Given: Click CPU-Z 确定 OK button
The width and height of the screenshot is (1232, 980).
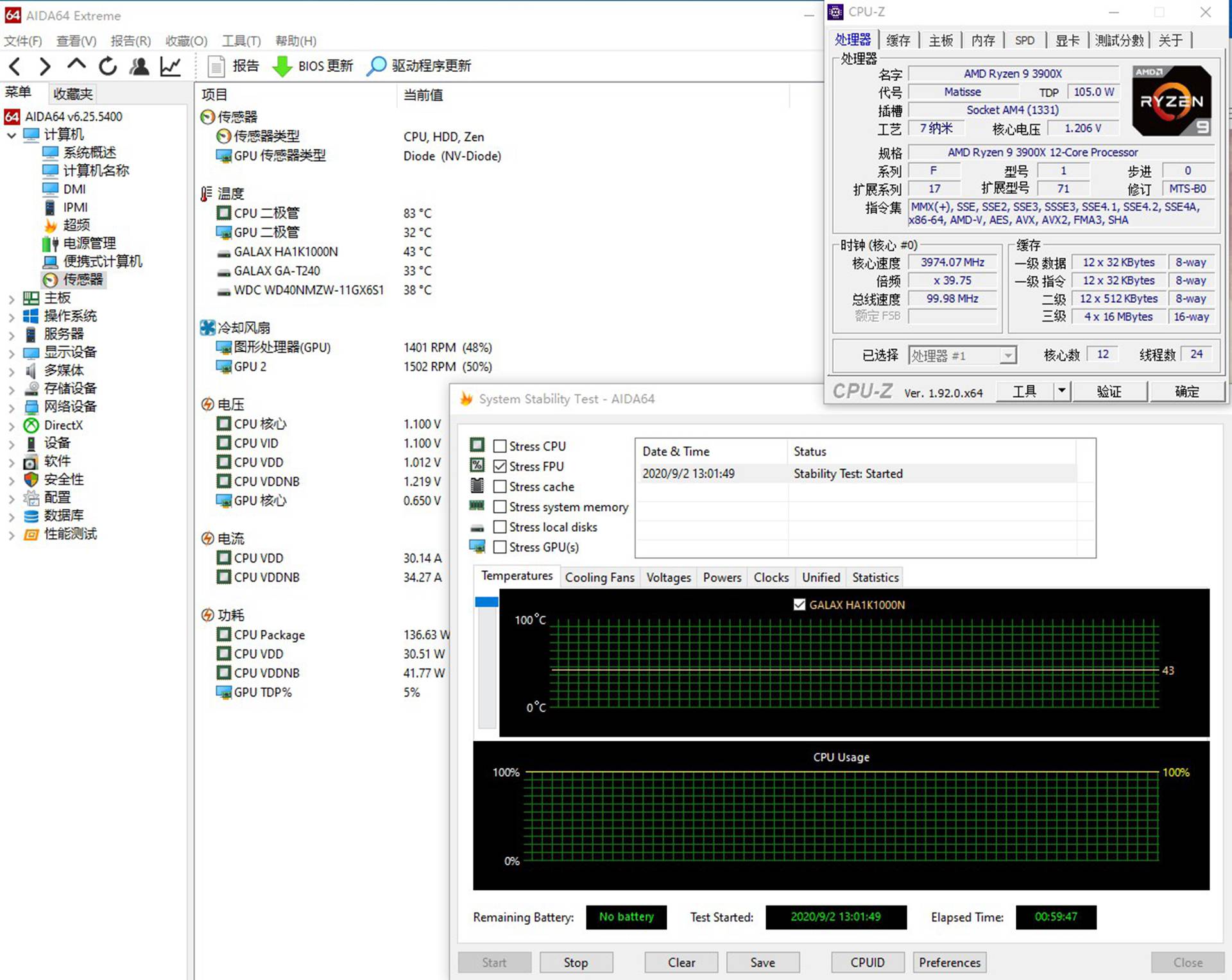Looking at the screenshot, I should 1187,391.
